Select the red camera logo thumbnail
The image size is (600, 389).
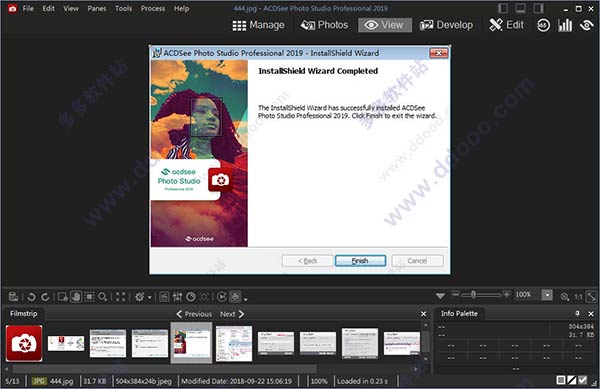24,343
